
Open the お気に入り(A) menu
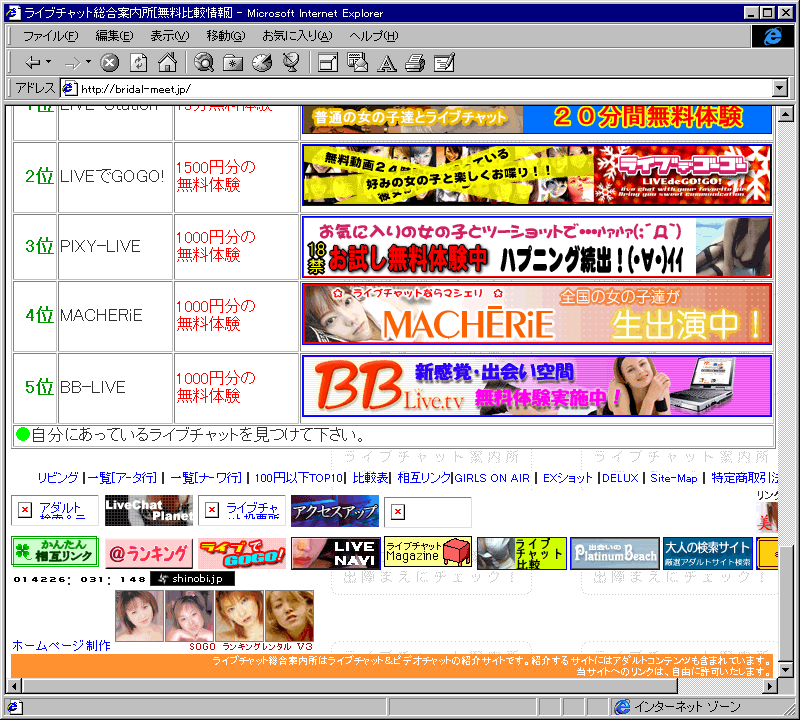[297, 36]
